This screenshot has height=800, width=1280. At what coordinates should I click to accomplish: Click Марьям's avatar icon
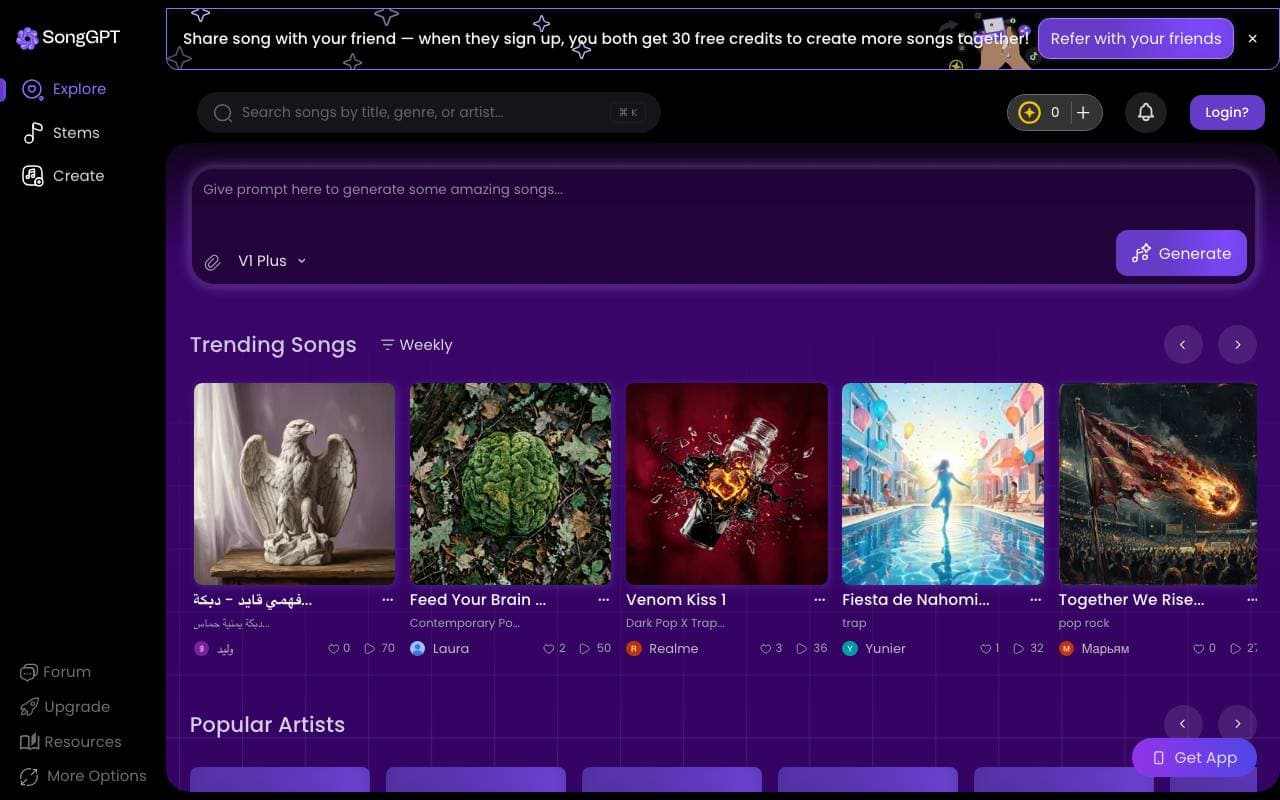pyautogui.click(x=1066, y=649)
